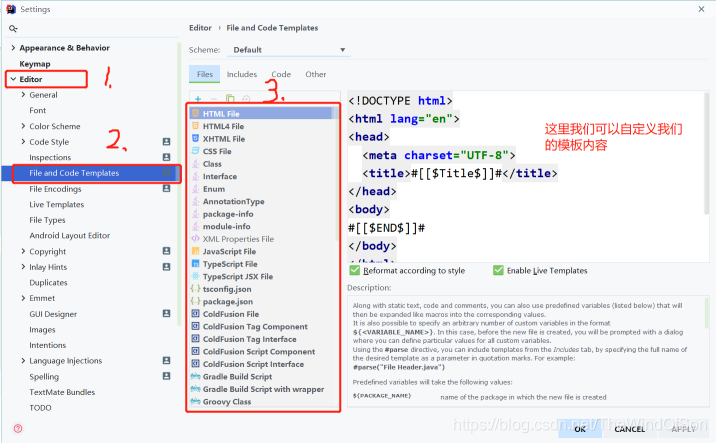Click the project-level icon beside GUI Designer

167,313
